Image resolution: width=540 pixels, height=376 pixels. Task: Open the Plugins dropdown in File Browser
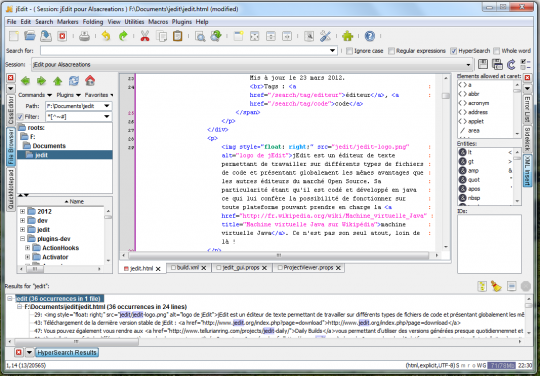point(69,95)
